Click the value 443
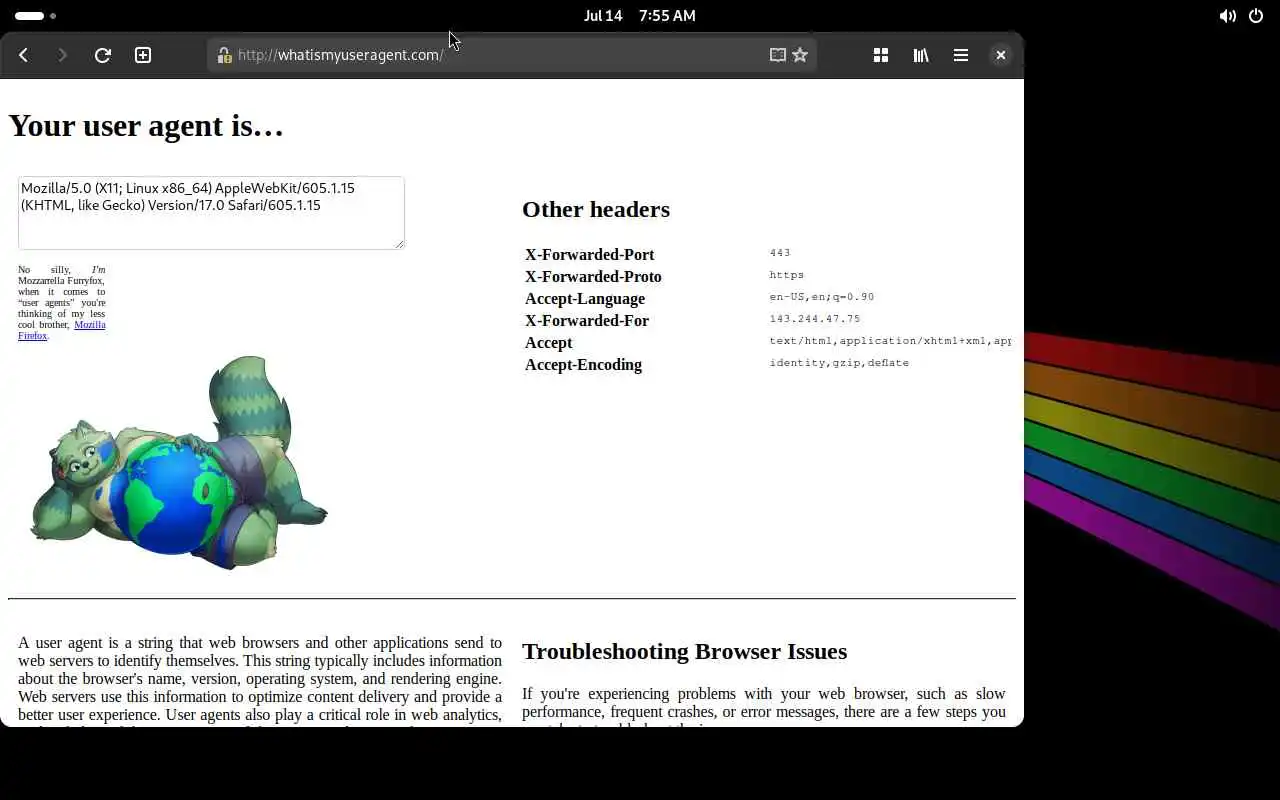 pyautogui.click(x=780, y=253)
